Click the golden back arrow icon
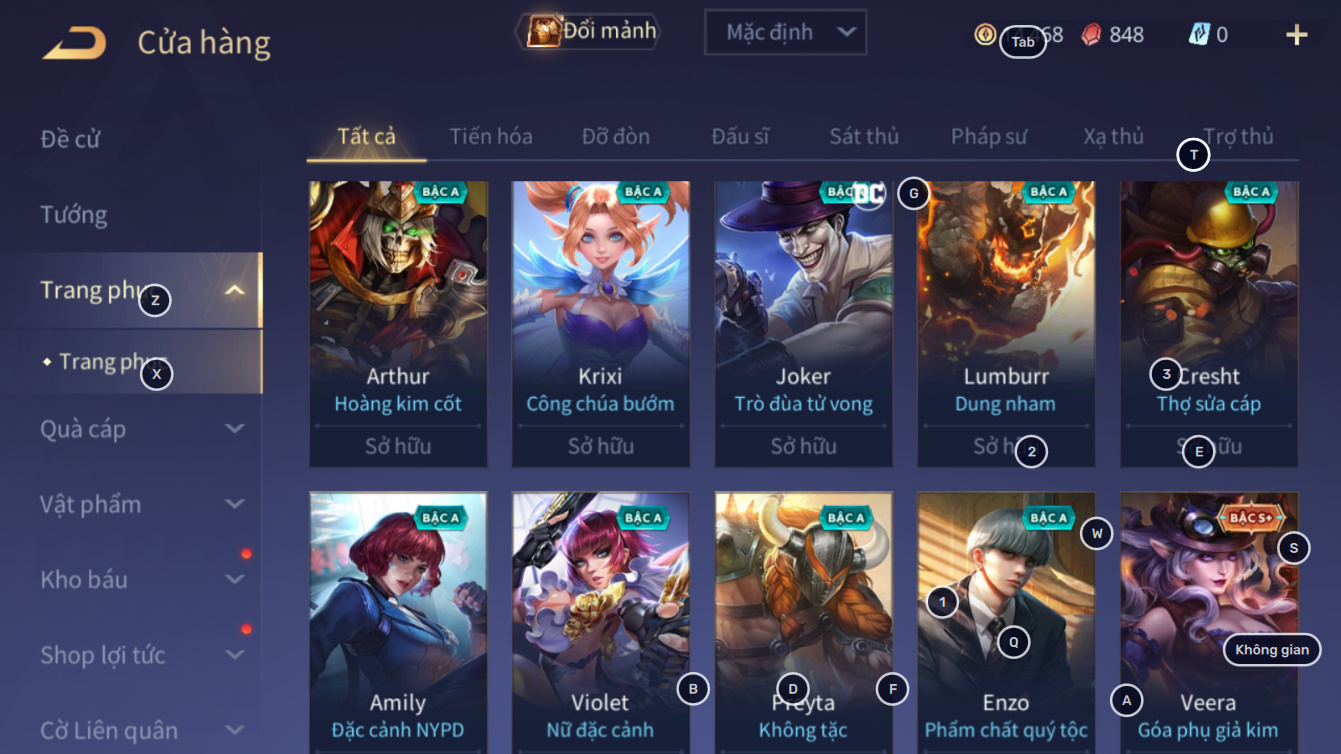 coord(74,43)
